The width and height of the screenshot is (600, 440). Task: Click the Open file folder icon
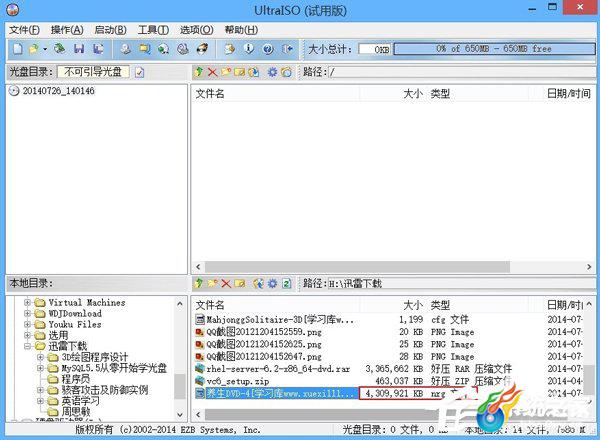34,49
